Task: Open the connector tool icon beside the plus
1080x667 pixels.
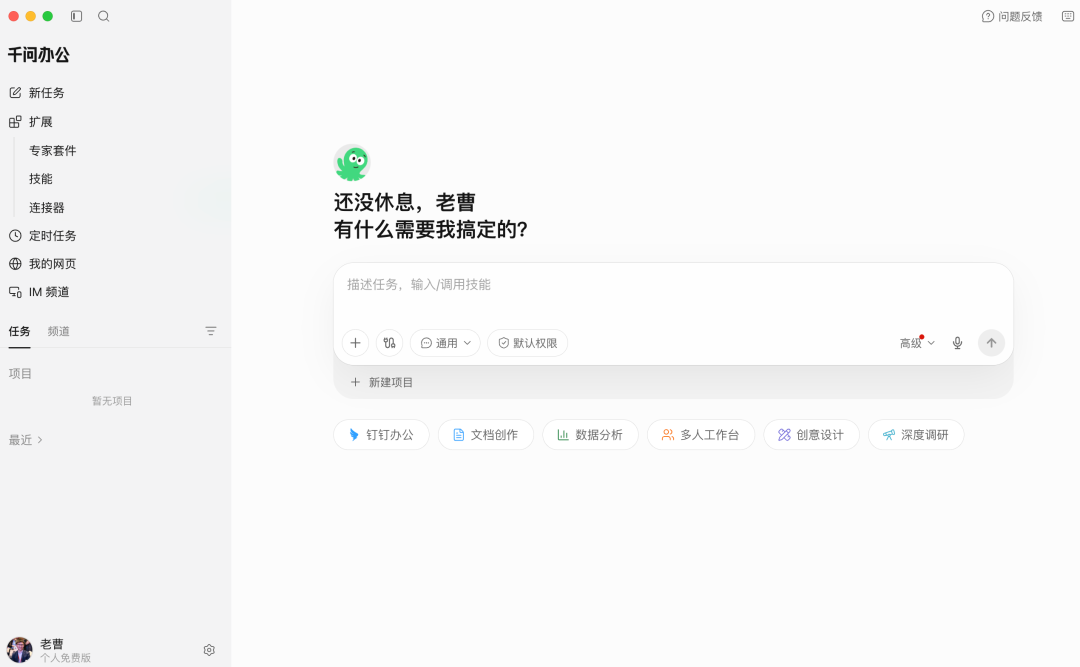Action: tap(389, 342)
